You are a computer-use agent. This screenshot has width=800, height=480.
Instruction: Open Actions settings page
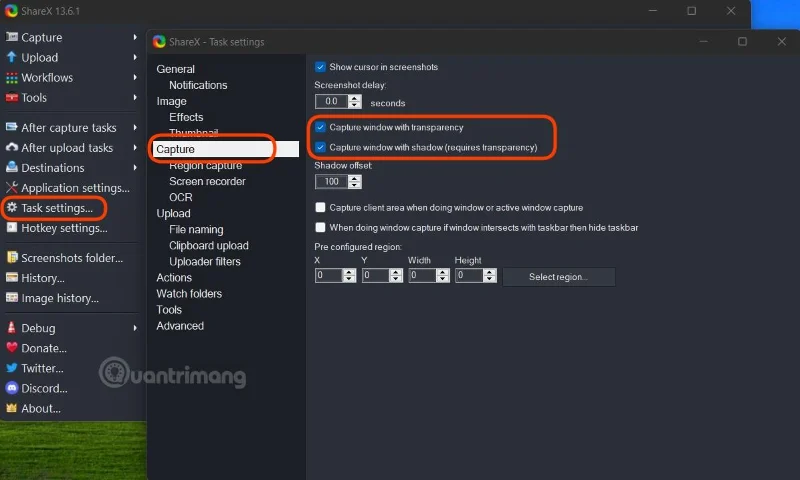pyautogui.click(x=174, y=277)
